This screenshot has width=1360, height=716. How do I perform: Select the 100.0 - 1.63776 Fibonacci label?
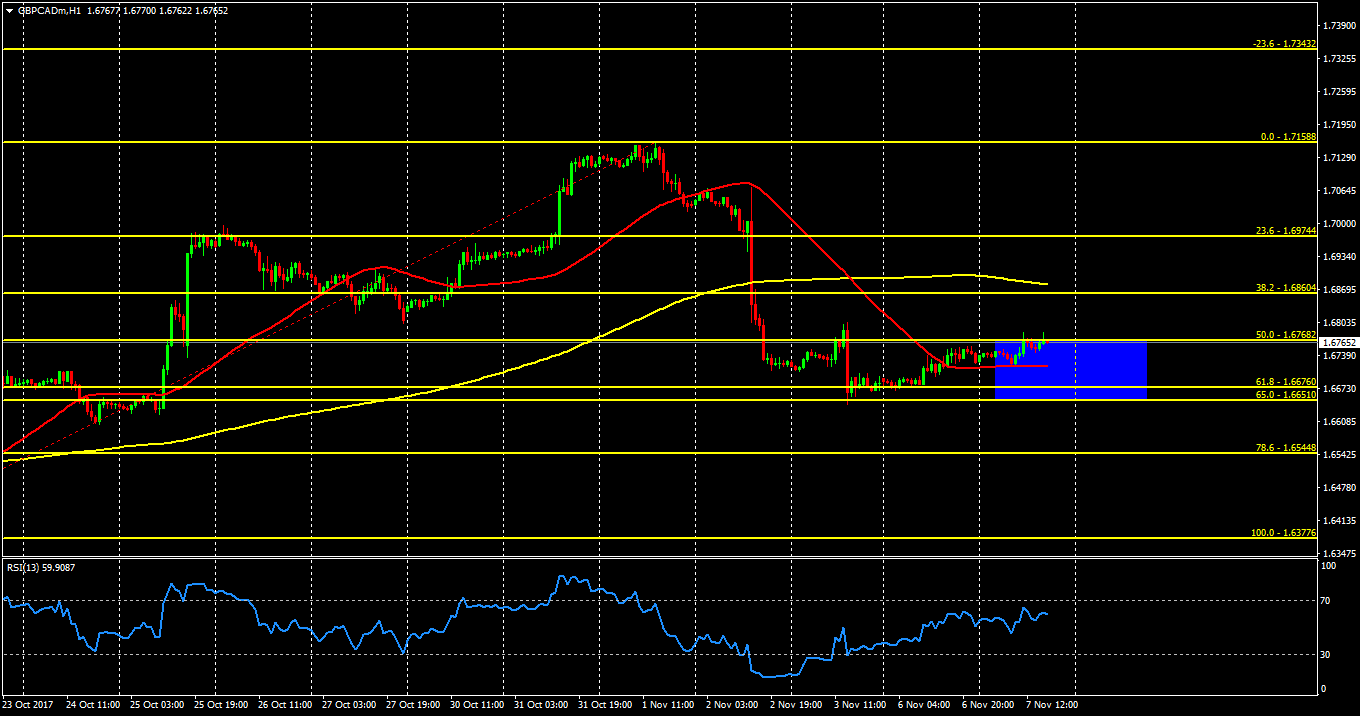1283,533
